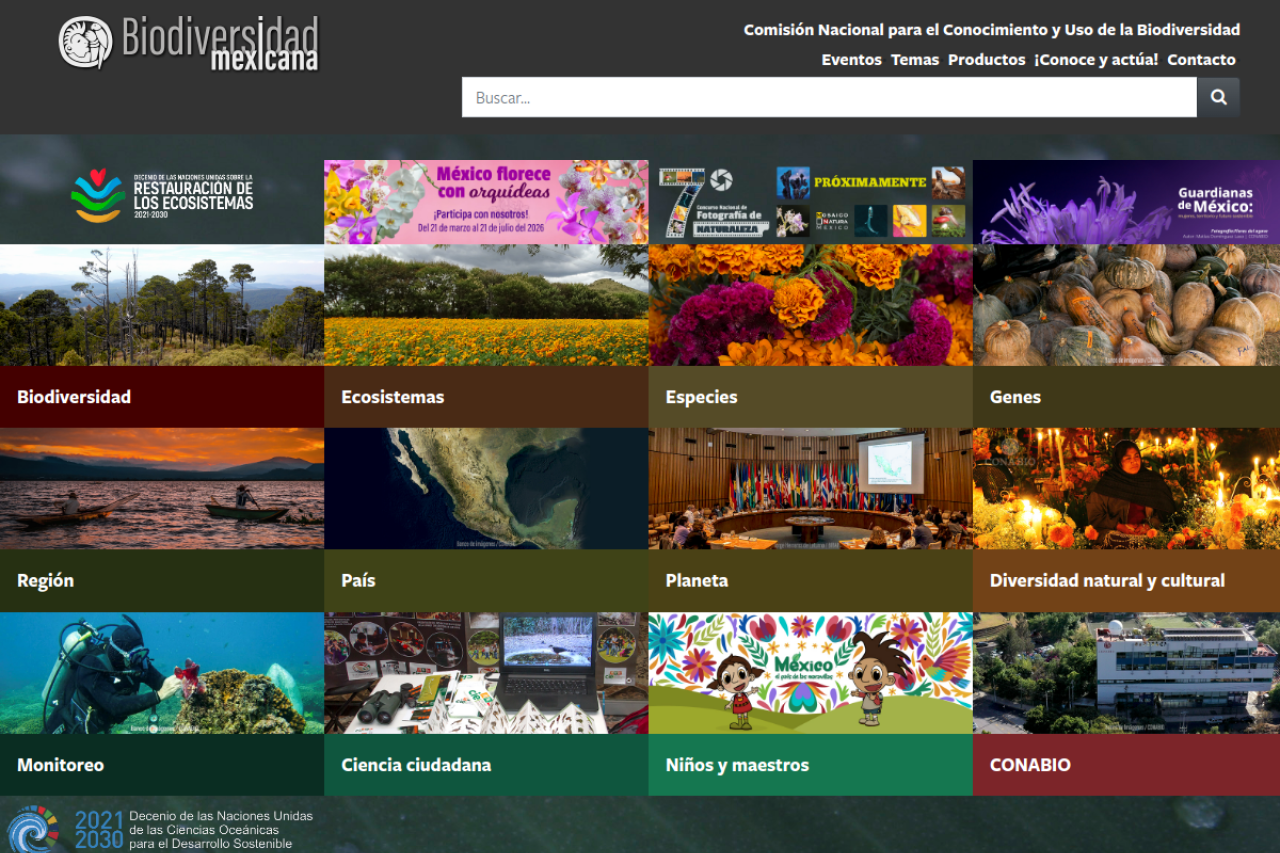
Task: Open the Eventos menu
Action: pos(851,60)
